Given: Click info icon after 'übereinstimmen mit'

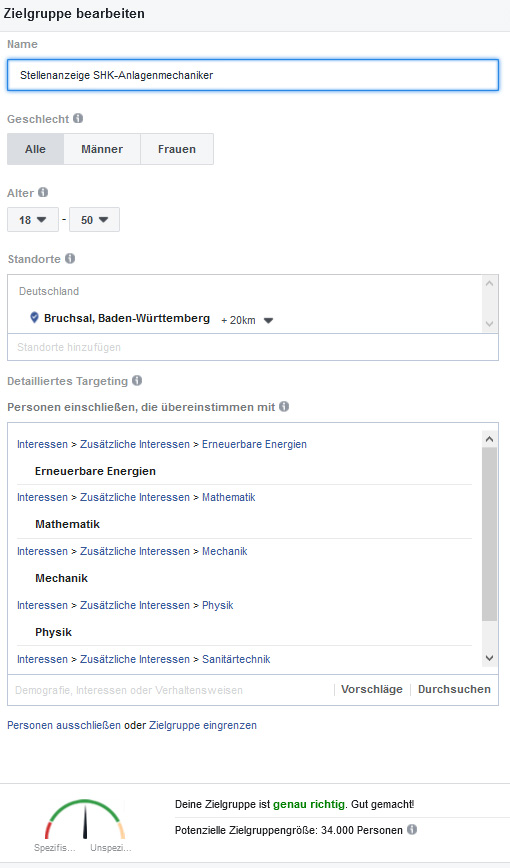Looking at the screenshot, I should point(284,407).
